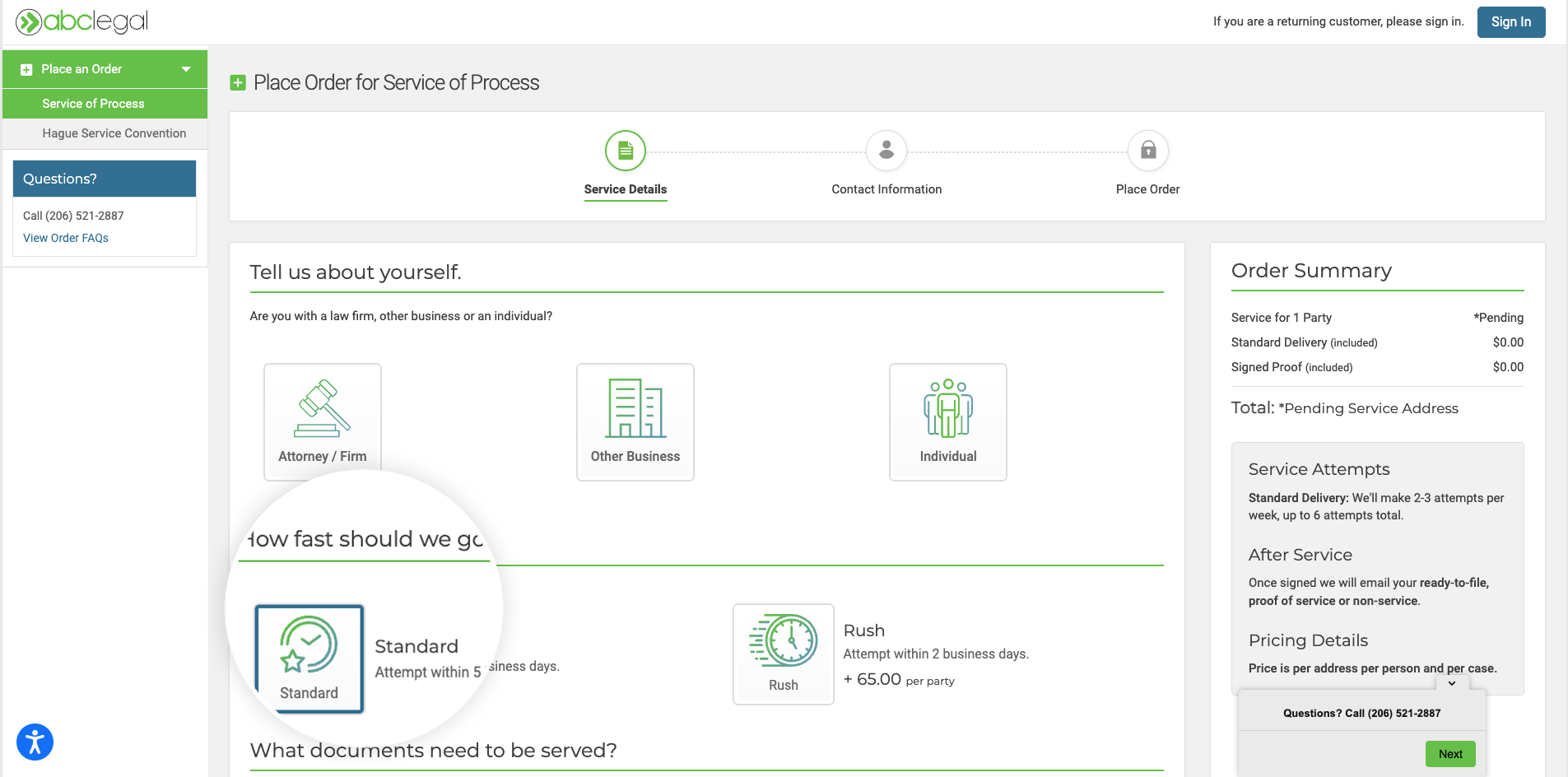Click the Contact Information person icon
Screen dimensions: 1568x777
[886, 151]
